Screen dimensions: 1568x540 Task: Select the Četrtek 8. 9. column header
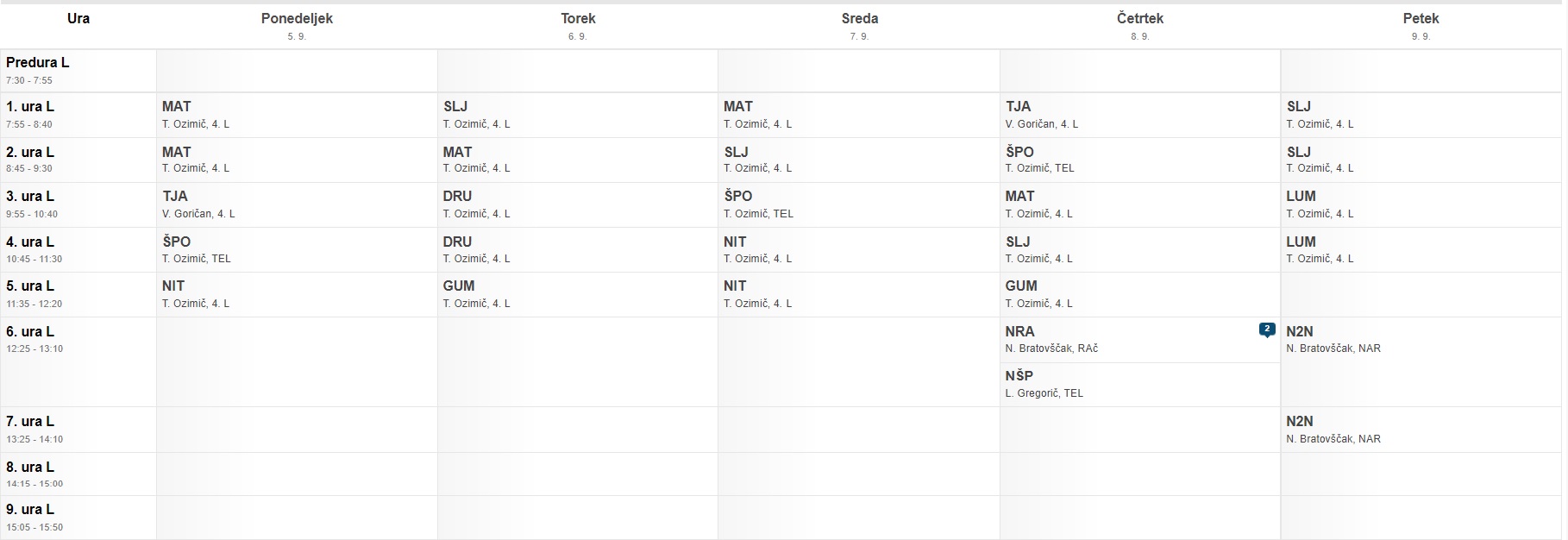[1139, 26]
